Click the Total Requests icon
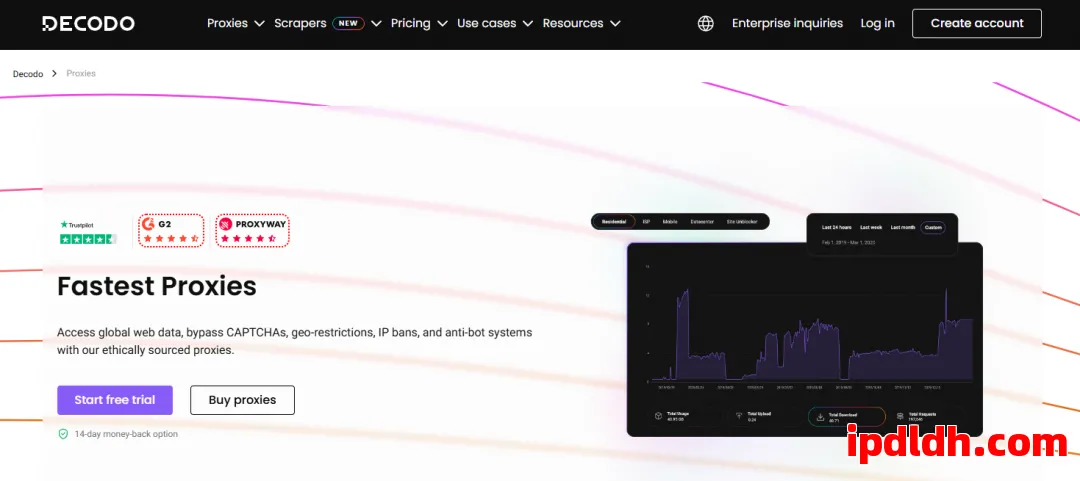The width and height of the screenshot is (1080, 481). point(900,416)
